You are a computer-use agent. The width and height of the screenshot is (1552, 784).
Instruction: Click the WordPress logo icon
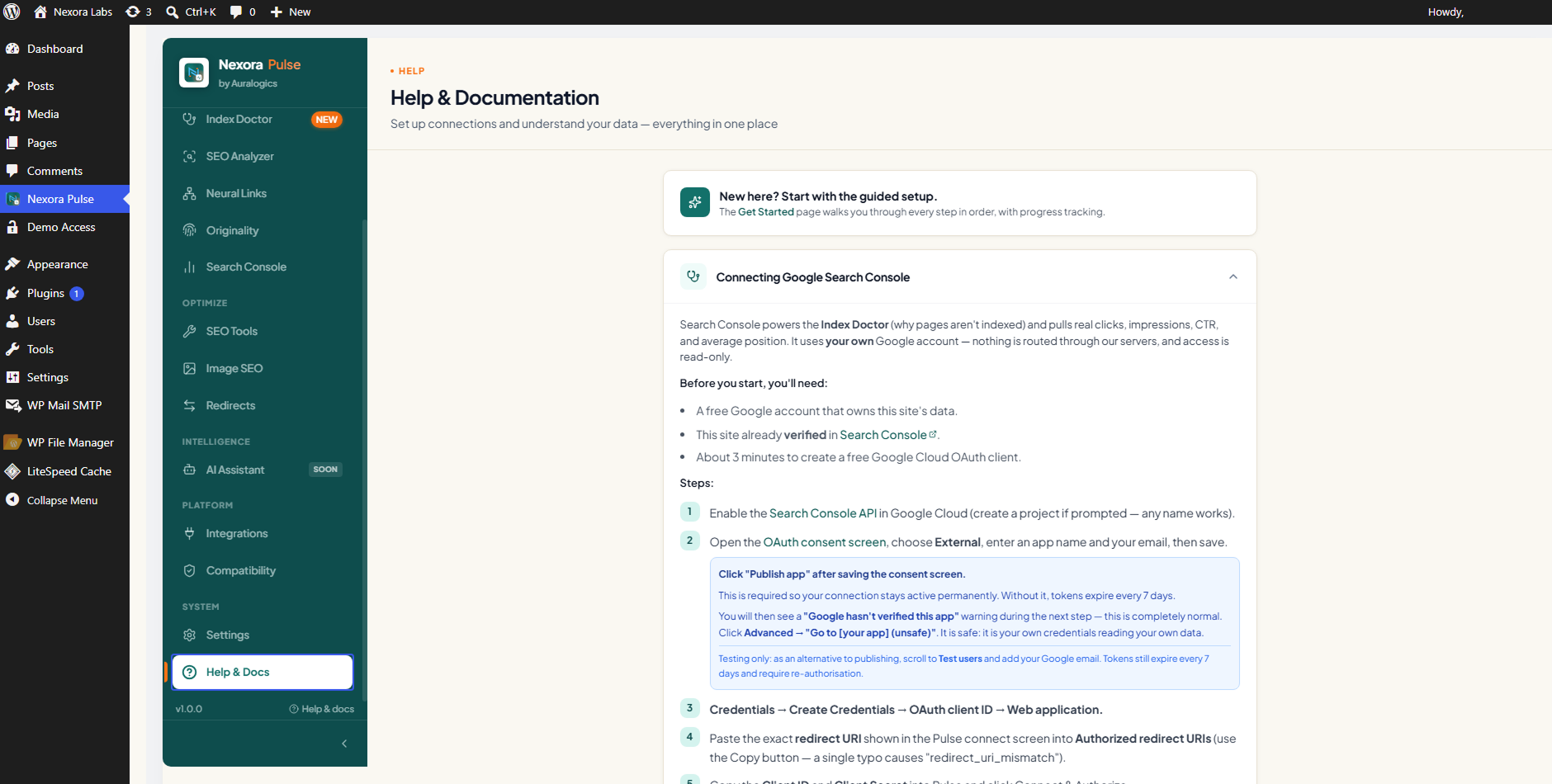[12, 12]
